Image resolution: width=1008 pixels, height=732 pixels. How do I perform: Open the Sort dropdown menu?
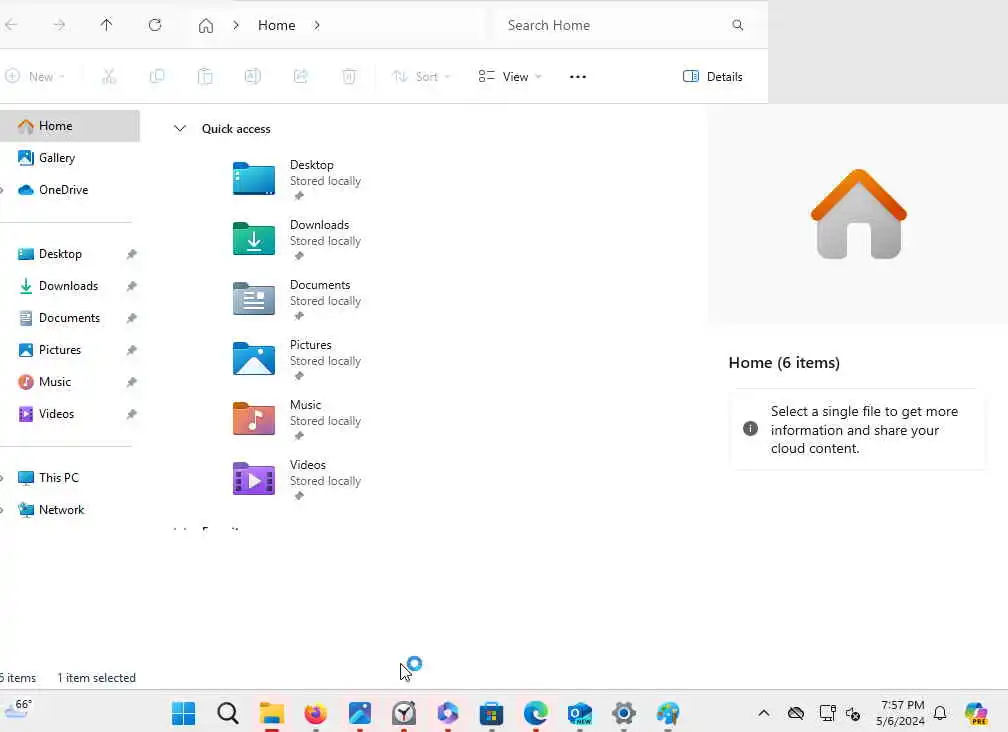(421, 76)
